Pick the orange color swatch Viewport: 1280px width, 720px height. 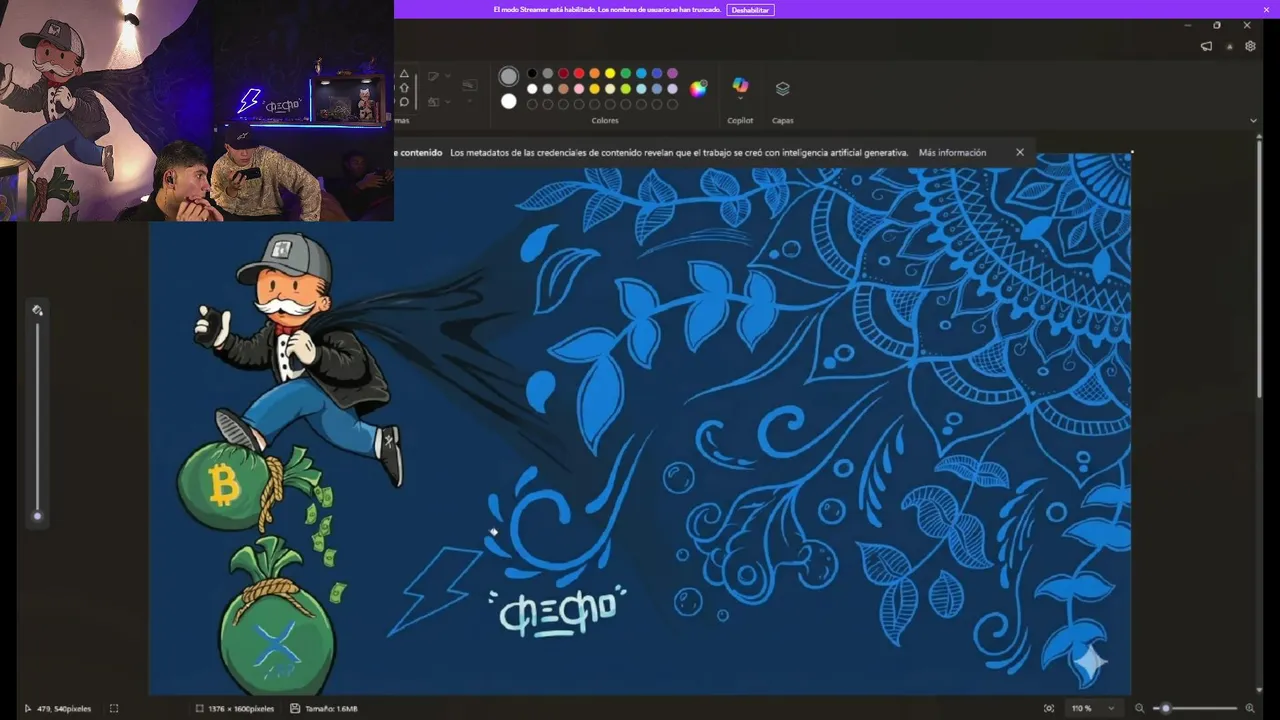(594, 73)
